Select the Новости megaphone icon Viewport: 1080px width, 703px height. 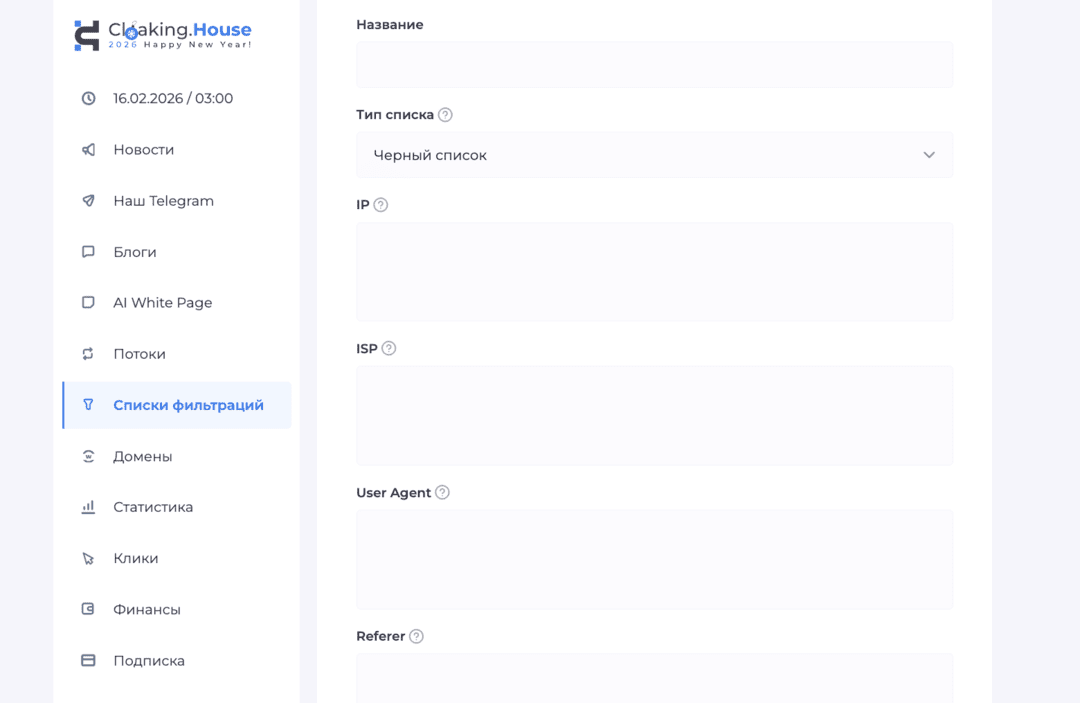(90, 149)
